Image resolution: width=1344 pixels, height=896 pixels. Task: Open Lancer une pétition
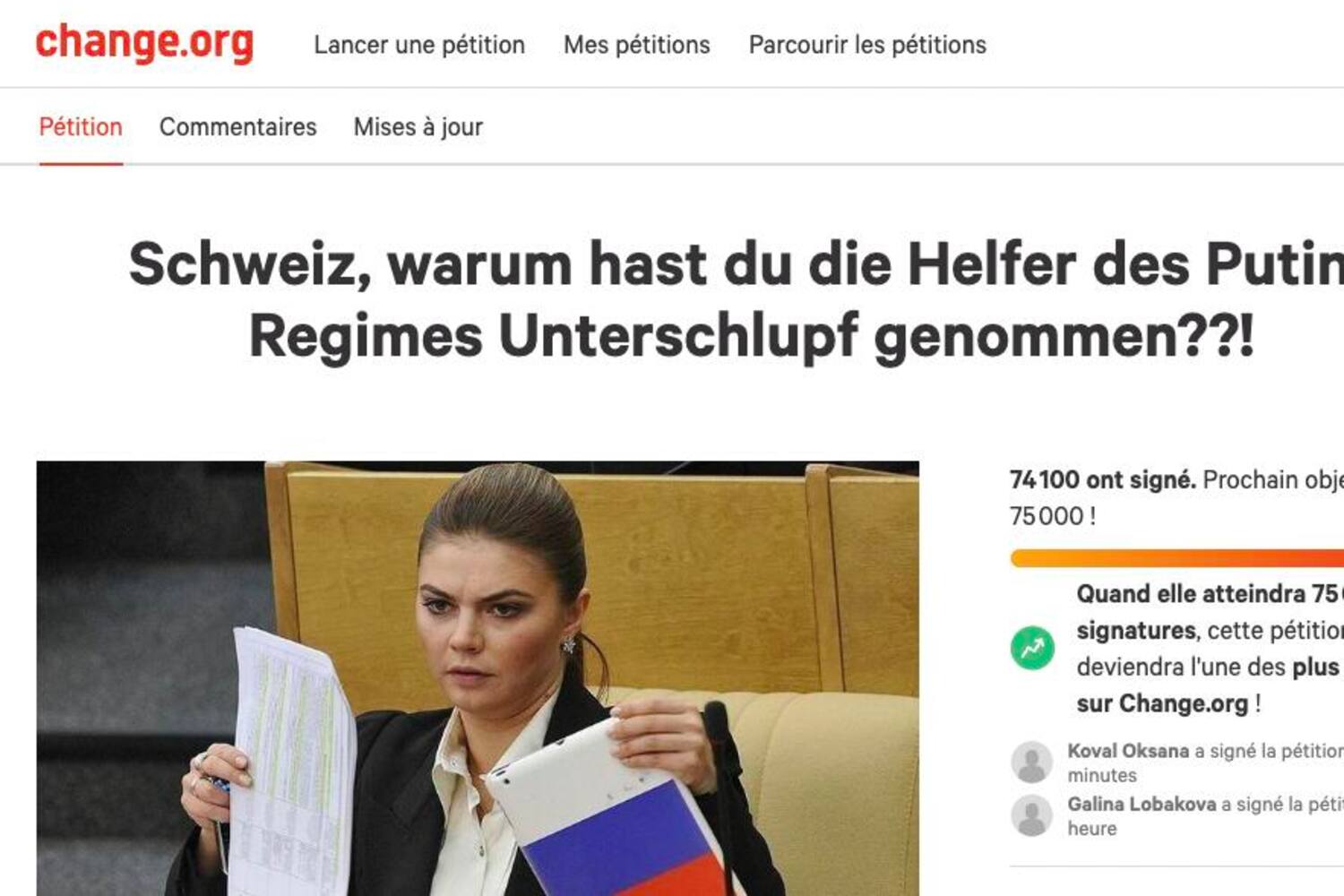[419, 45]
